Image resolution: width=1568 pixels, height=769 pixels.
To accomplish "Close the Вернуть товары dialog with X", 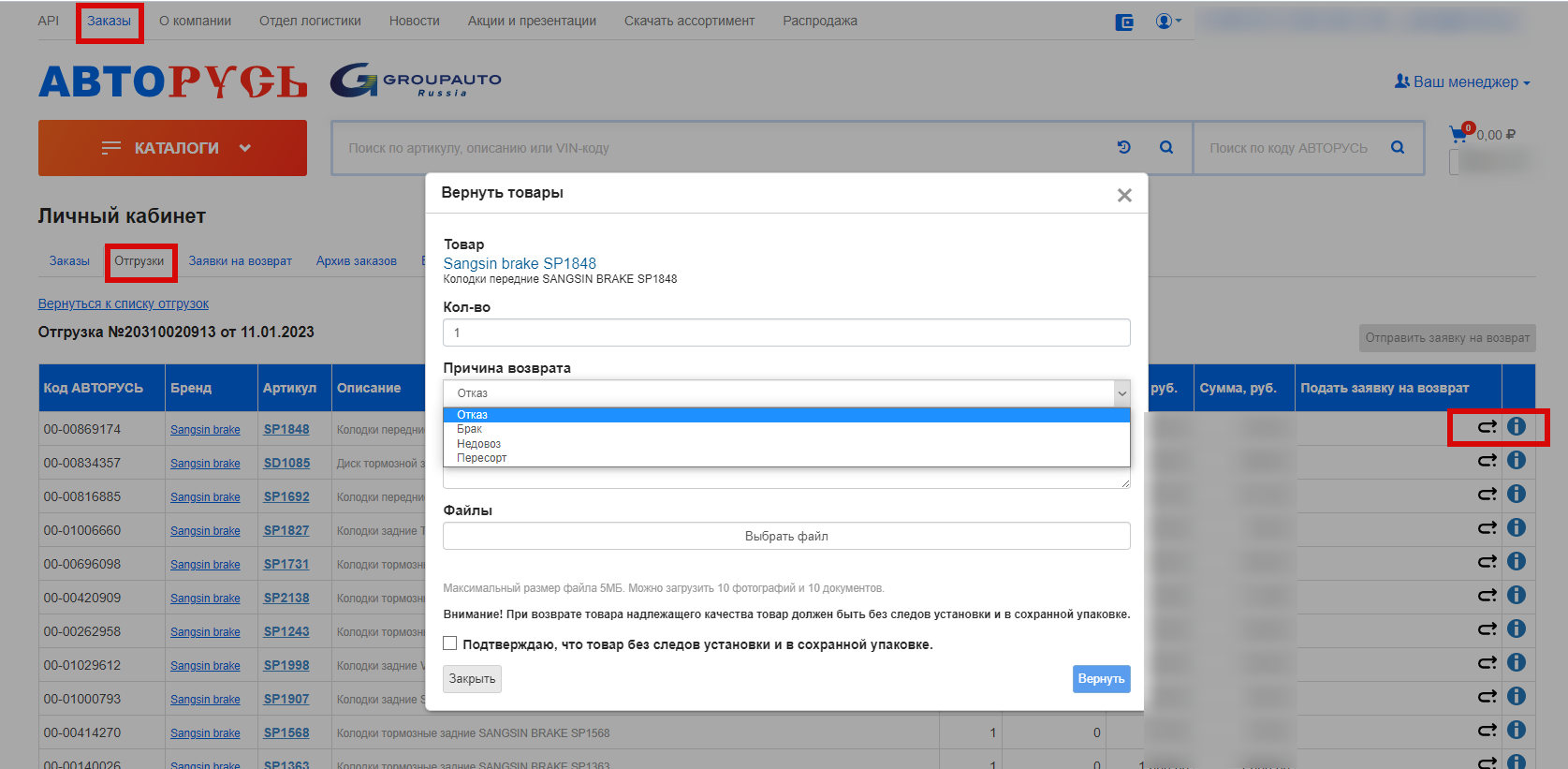I will click(1124, 195).
